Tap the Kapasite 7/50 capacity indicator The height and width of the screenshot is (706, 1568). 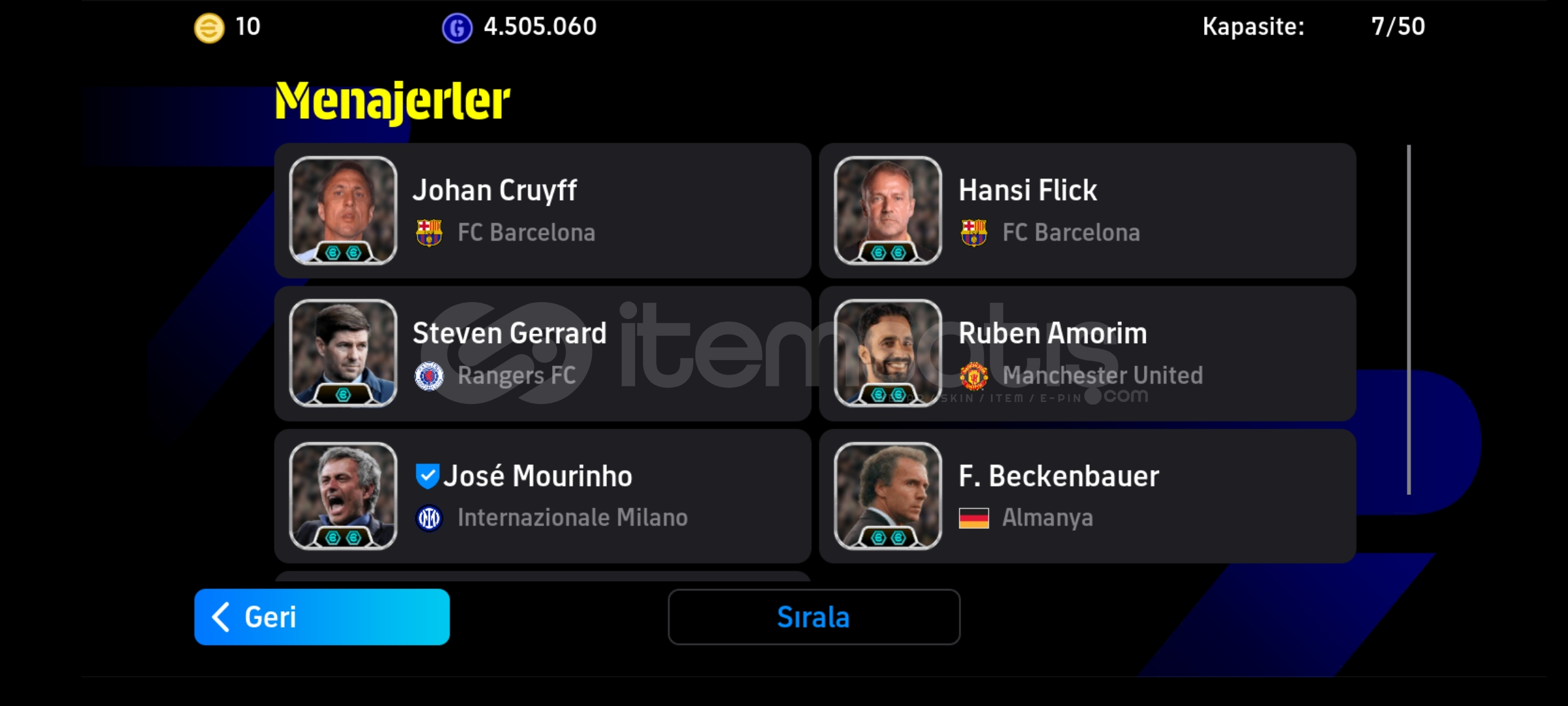[x=1313, y=27]
